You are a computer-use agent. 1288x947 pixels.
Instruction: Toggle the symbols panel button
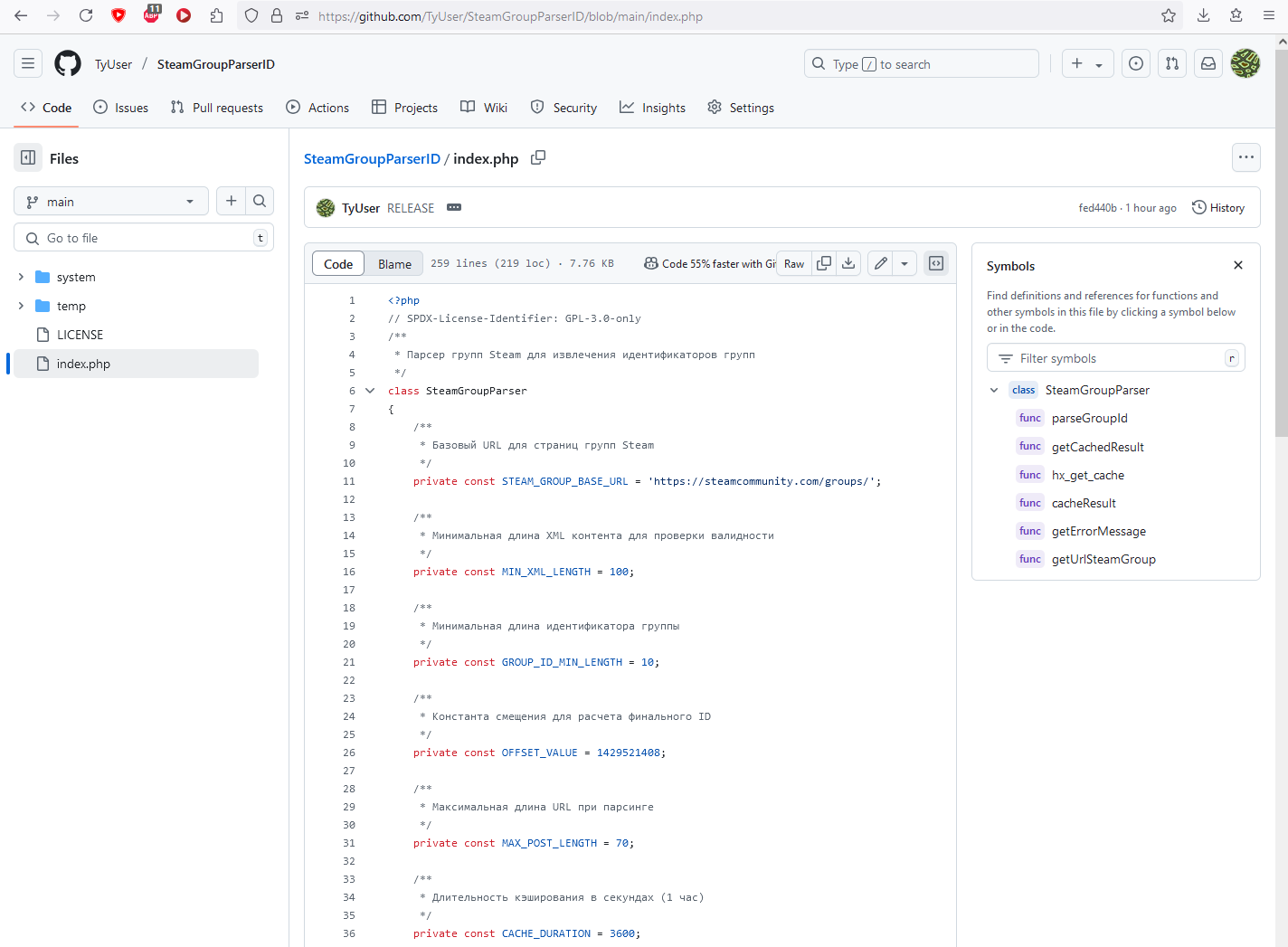coord(936,263)
